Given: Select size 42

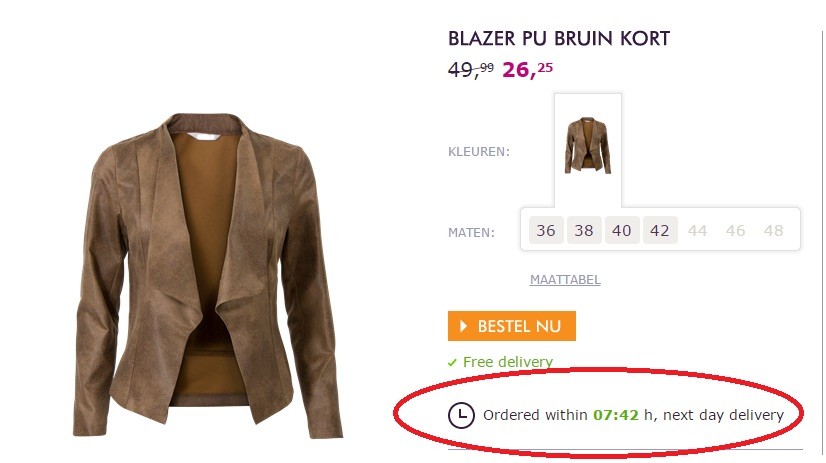Looking at the screenshot, I should coord(660,230).
